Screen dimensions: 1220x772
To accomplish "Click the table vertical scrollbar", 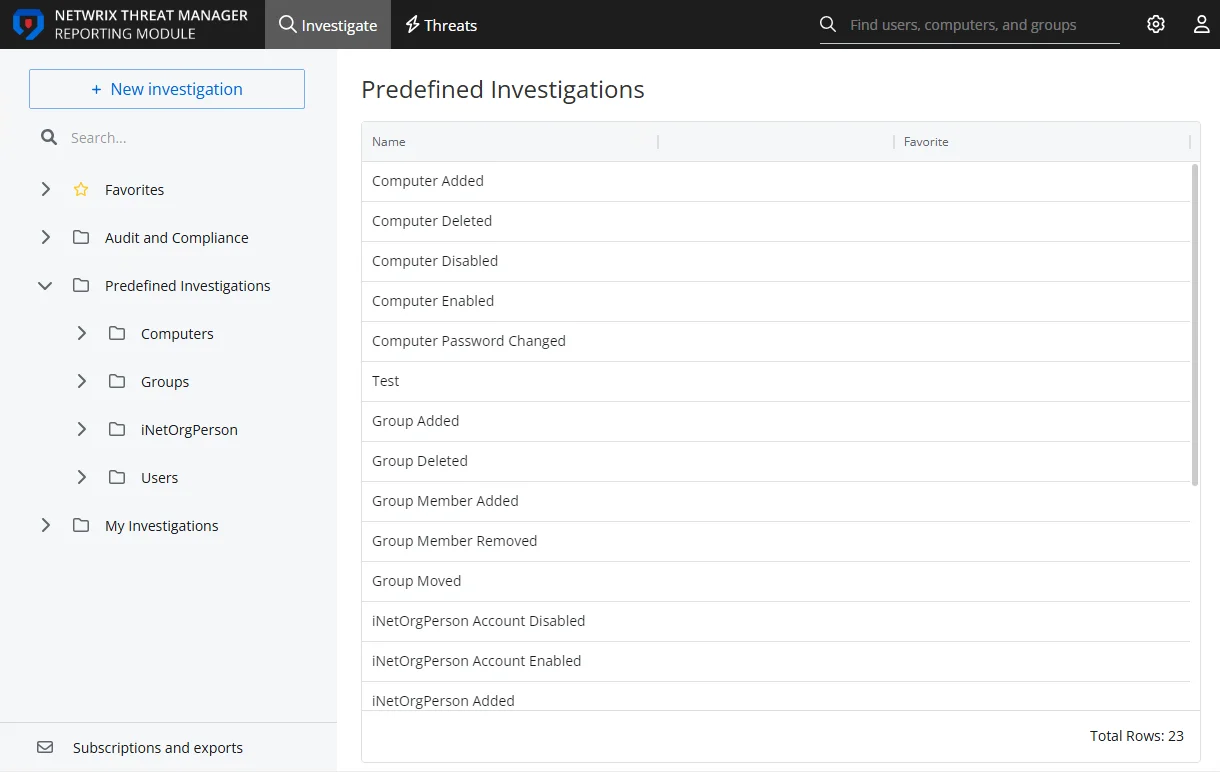I will click(x=1195, y=325).
